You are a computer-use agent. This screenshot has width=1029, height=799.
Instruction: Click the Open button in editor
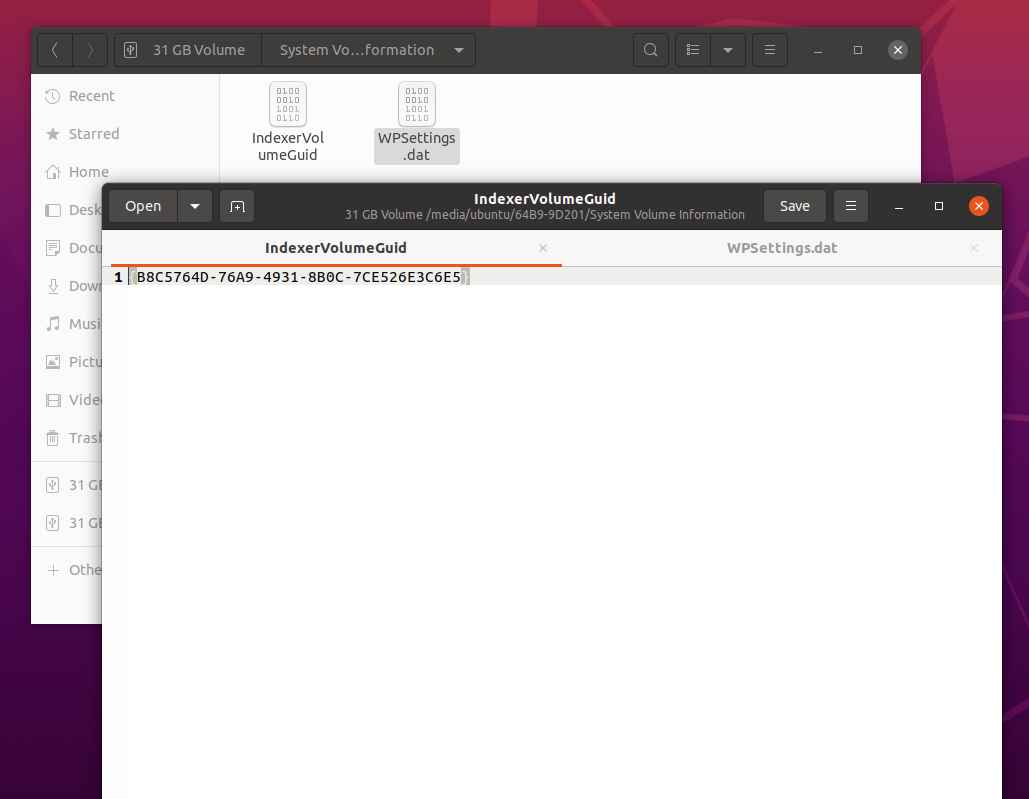click(143, 206)
